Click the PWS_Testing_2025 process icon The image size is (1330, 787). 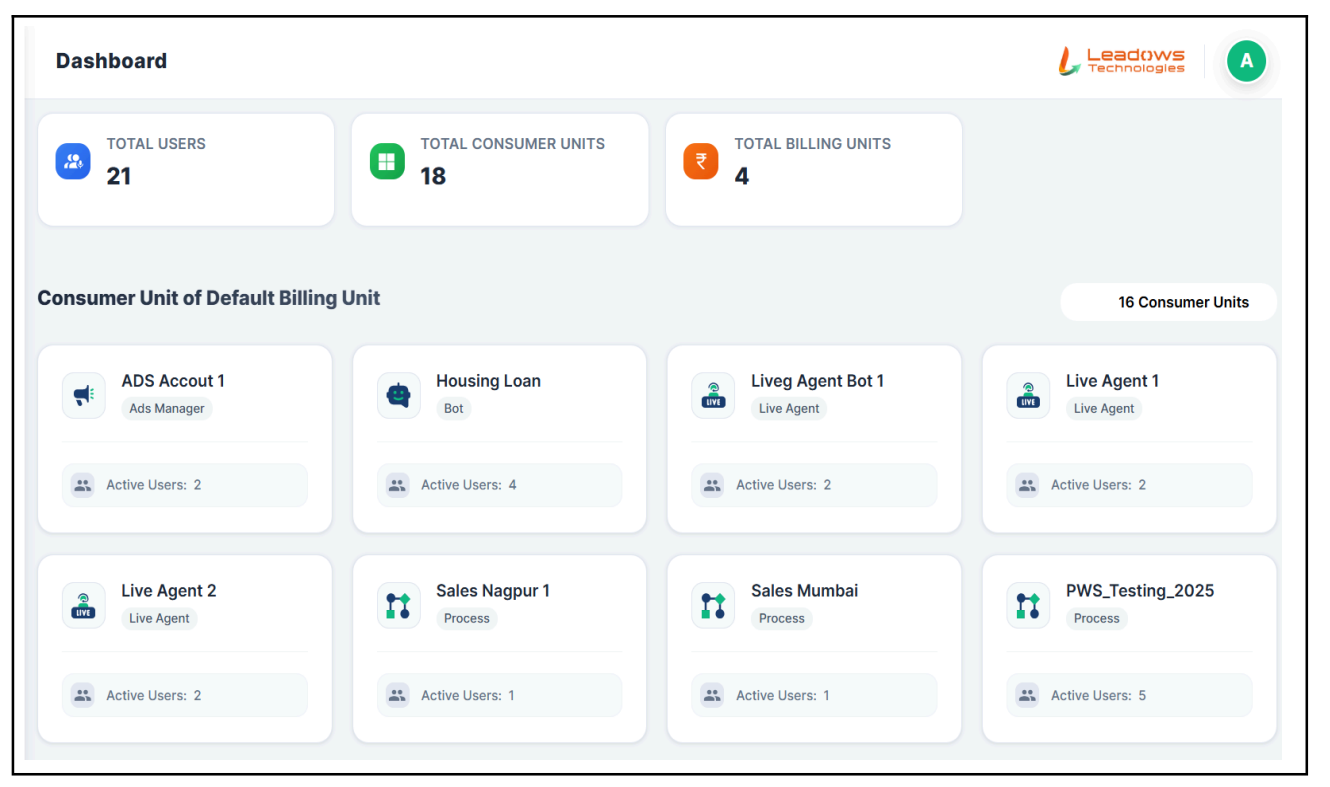tap(1028, 605)
